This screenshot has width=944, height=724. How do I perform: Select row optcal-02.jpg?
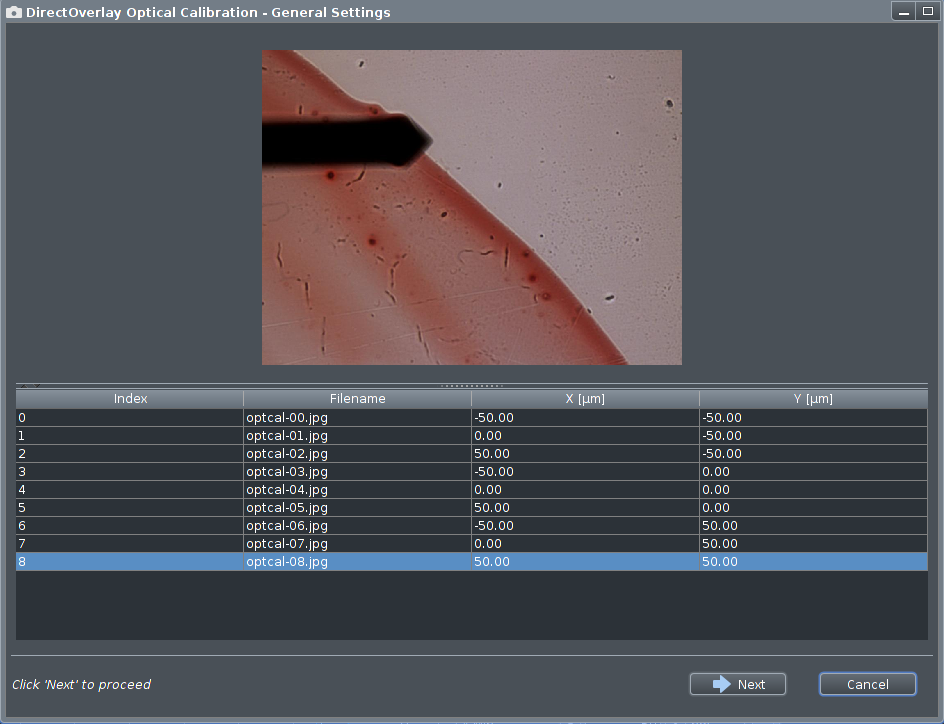pyautogui.click(x=471, y=454)
